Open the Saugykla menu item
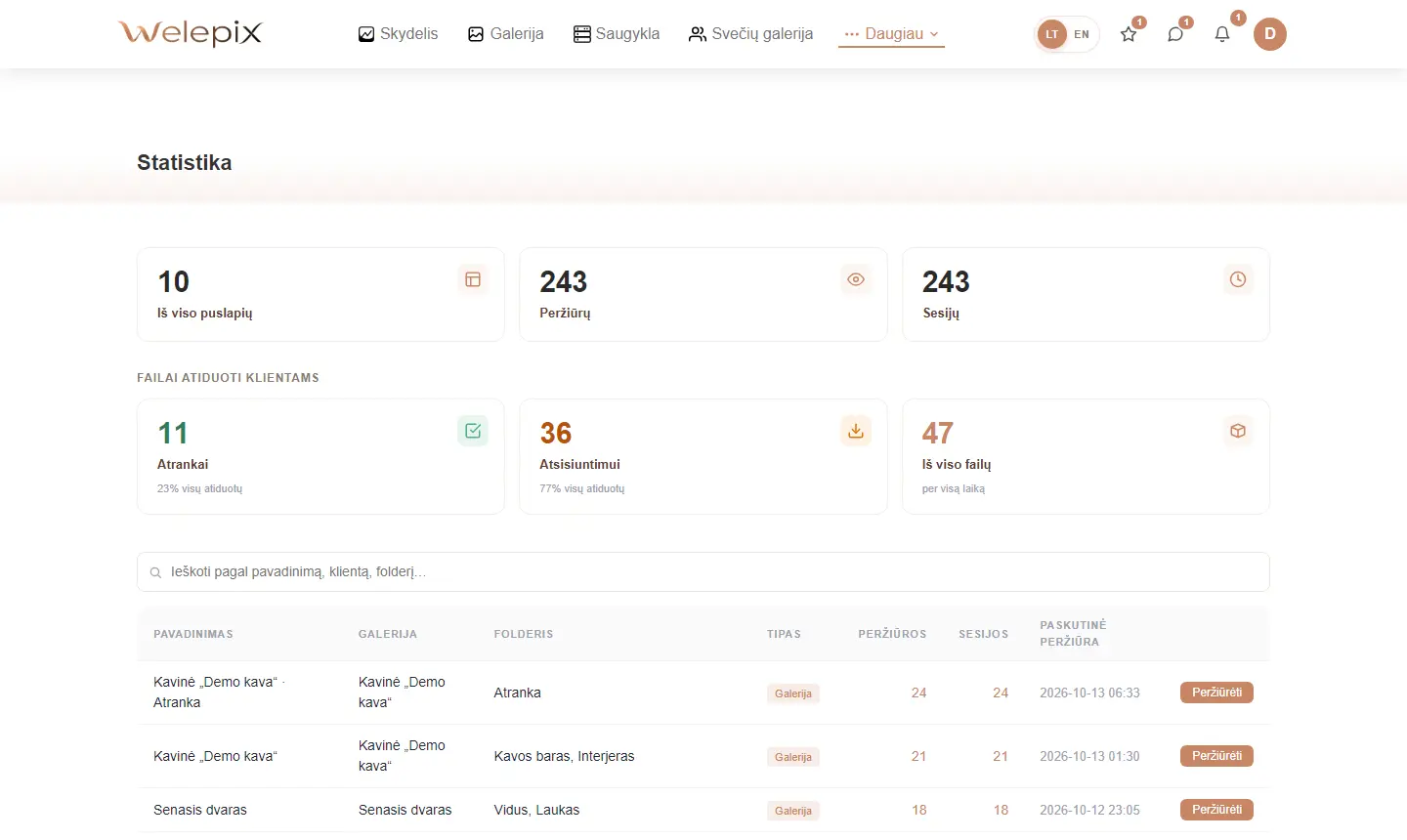 (617, 34)
